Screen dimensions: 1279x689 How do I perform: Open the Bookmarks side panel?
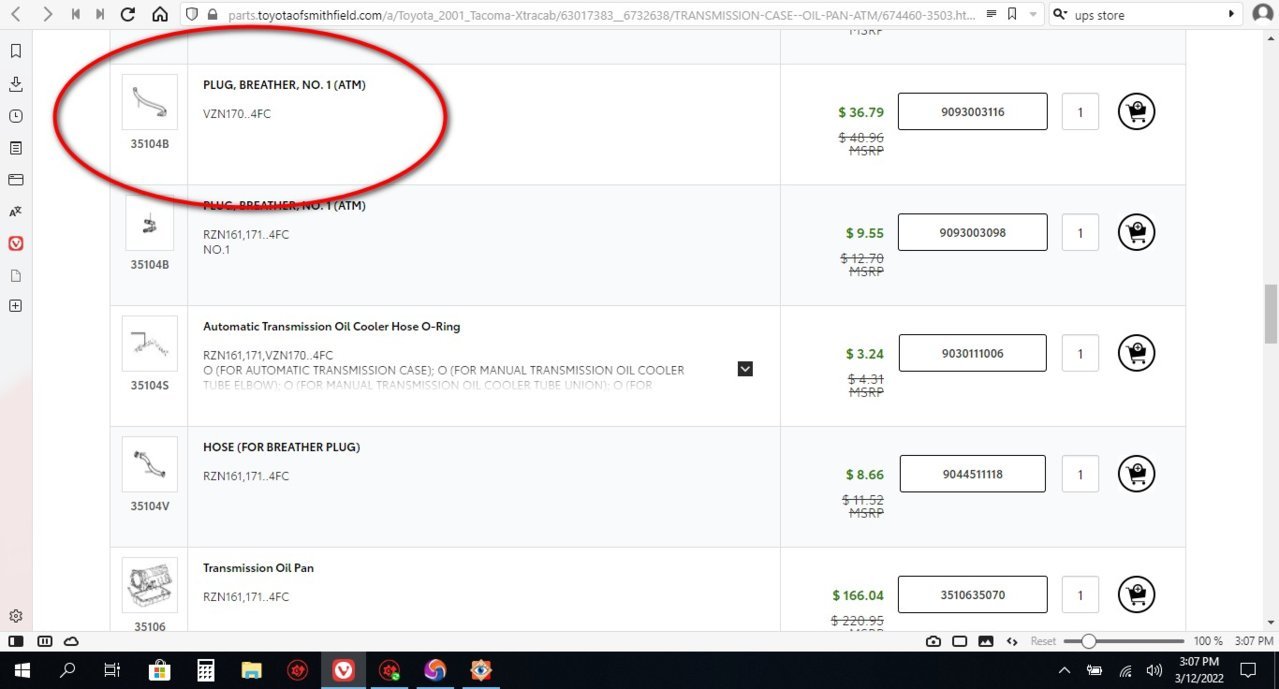15,52
